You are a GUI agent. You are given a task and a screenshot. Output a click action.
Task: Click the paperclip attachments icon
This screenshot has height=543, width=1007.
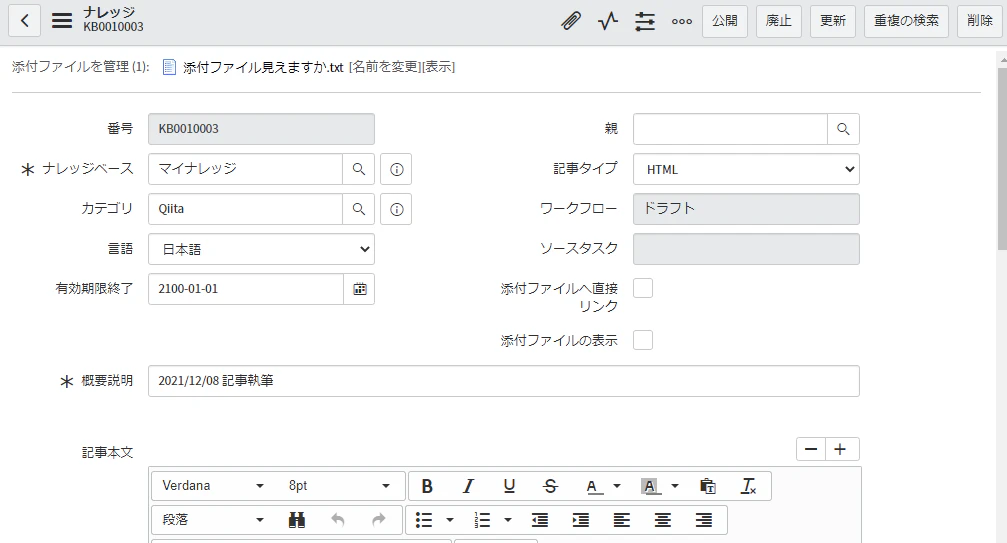point(570,21)
